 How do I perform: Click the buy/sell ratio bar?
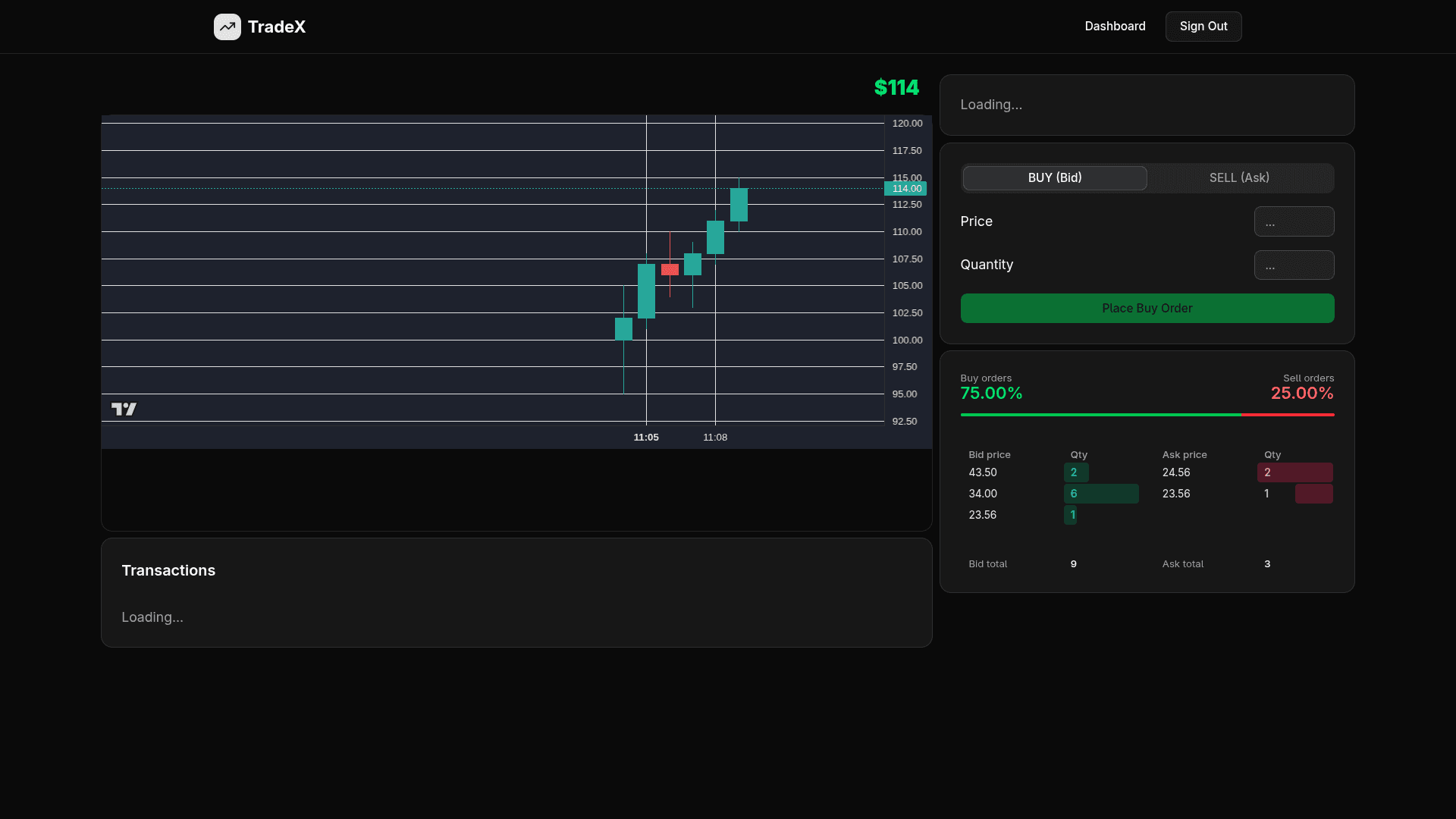1147,416
